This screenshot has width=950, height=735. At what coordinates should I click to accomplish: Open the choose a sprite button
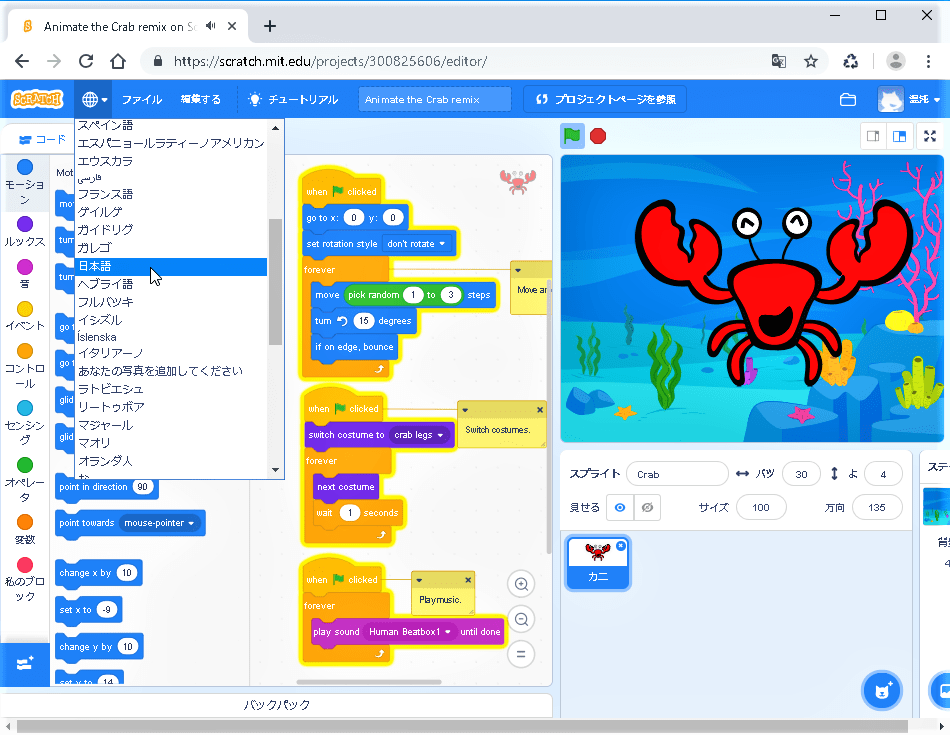click(882, 691)
